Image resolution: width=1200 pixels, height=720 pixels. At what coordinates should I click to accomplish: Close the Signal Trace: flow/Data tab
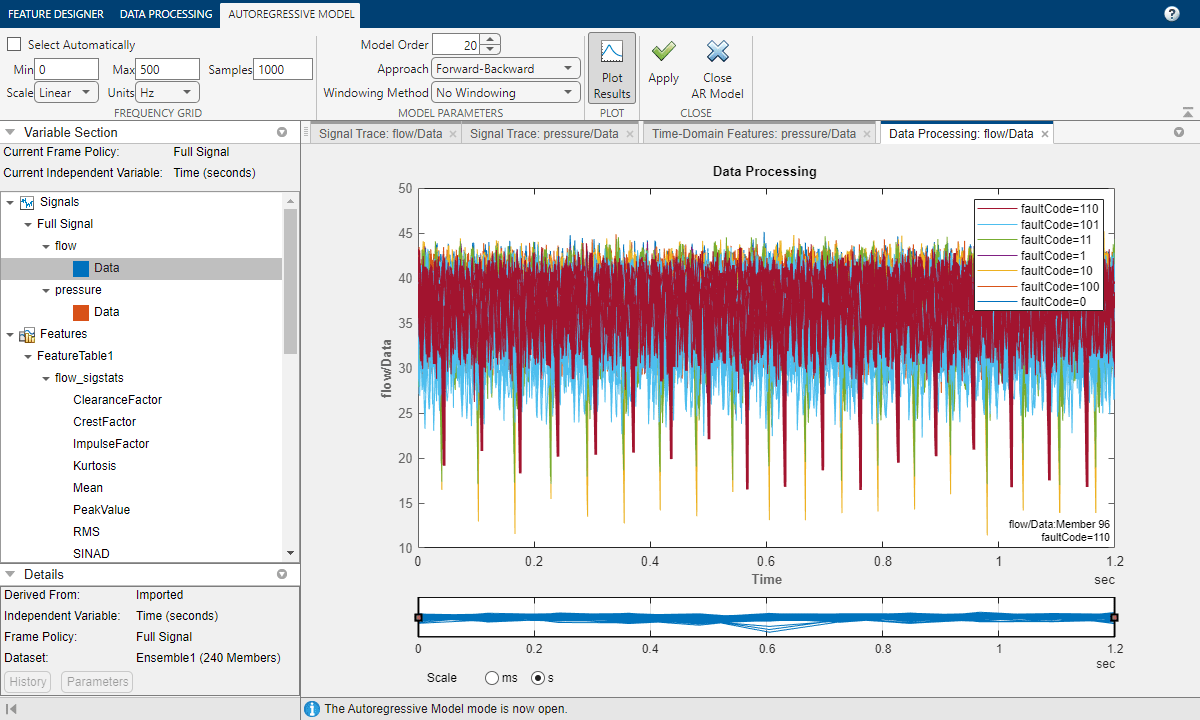[x=452, y=134]
